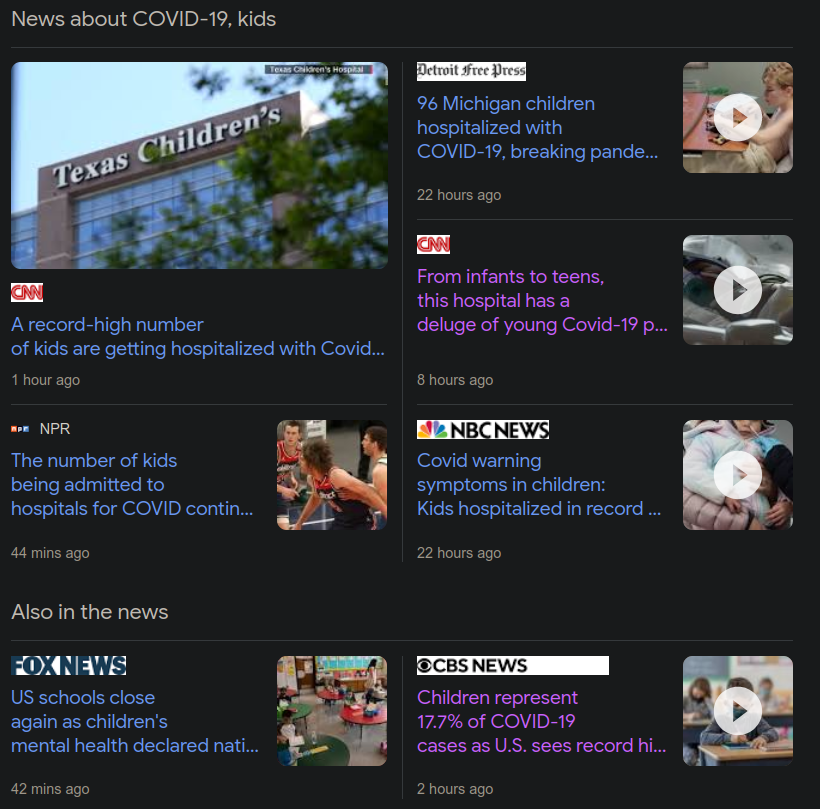The width and height of the screenshot is (820, 809).
Task: Open '96 Michigan children hospitalized' article
Action: pyautogui.click(x=537, y=128)
